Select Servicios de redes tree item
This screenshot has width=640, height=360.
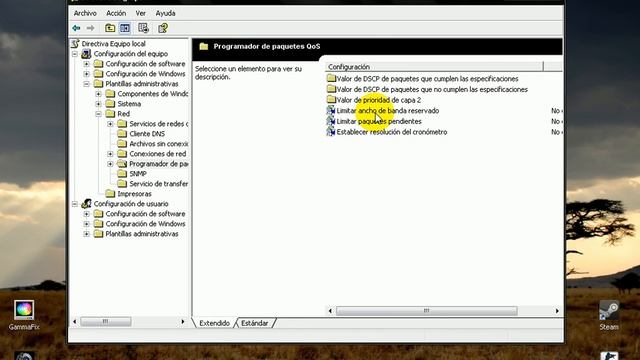158,124
